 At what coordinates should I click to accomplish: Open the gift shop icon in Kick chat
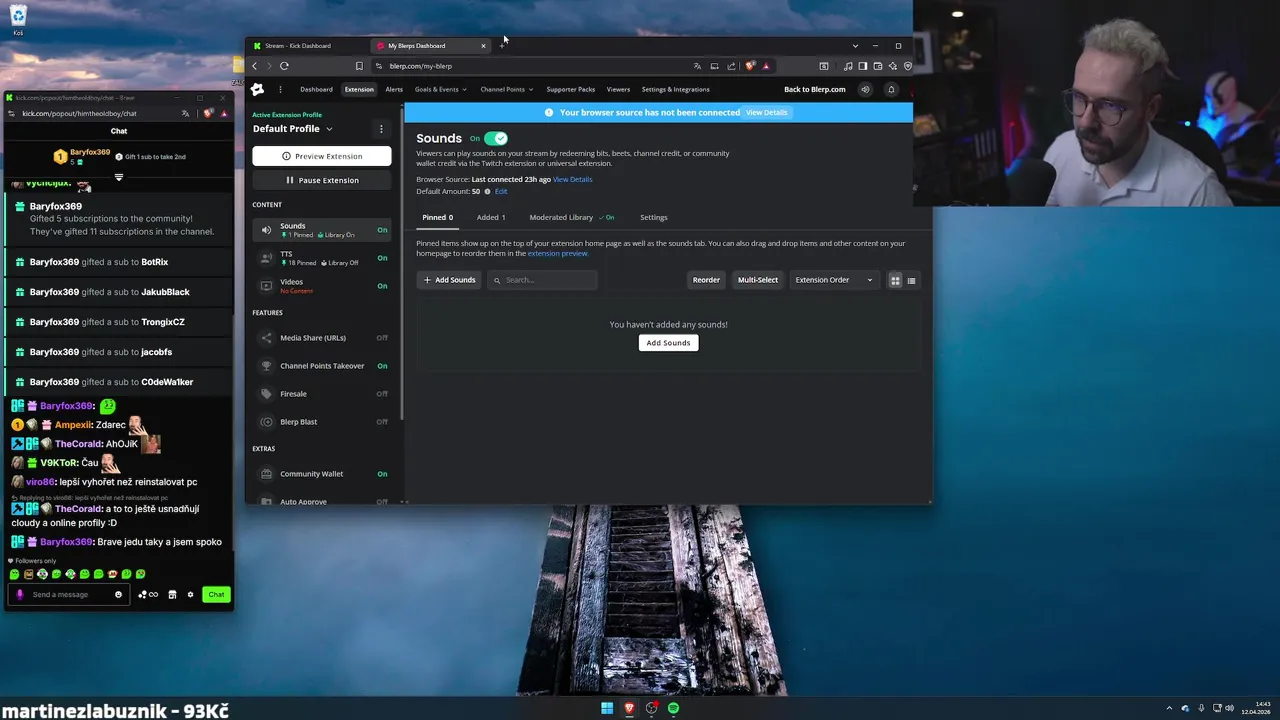point(172,594)
